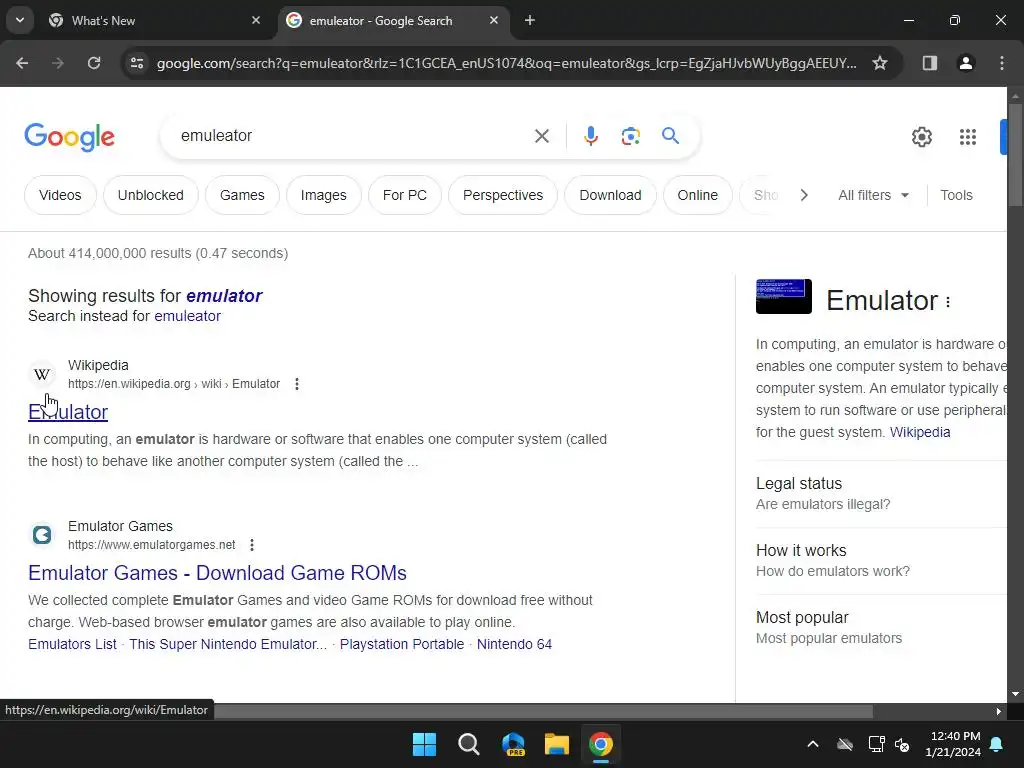The width and height of the screenshot is (1024, 768).
Task: Search by image with Google Lens icon
Action: pyautogui.click(x=630, y=136)
